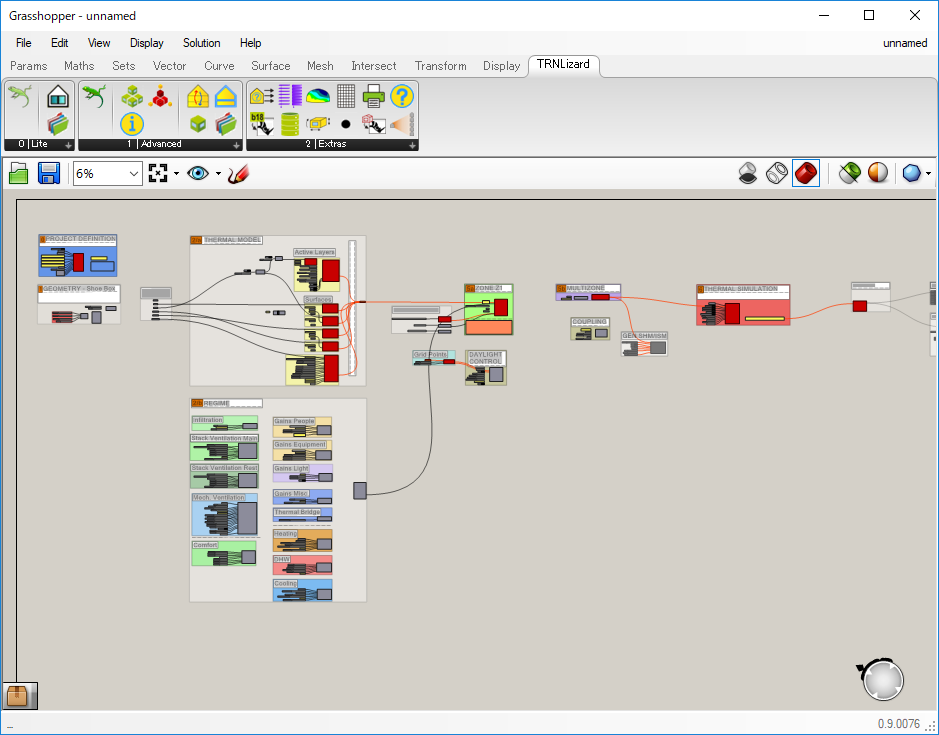Select the THERMAL SIMULATION group label
The image size is (939, 735).
coord(740,289)
